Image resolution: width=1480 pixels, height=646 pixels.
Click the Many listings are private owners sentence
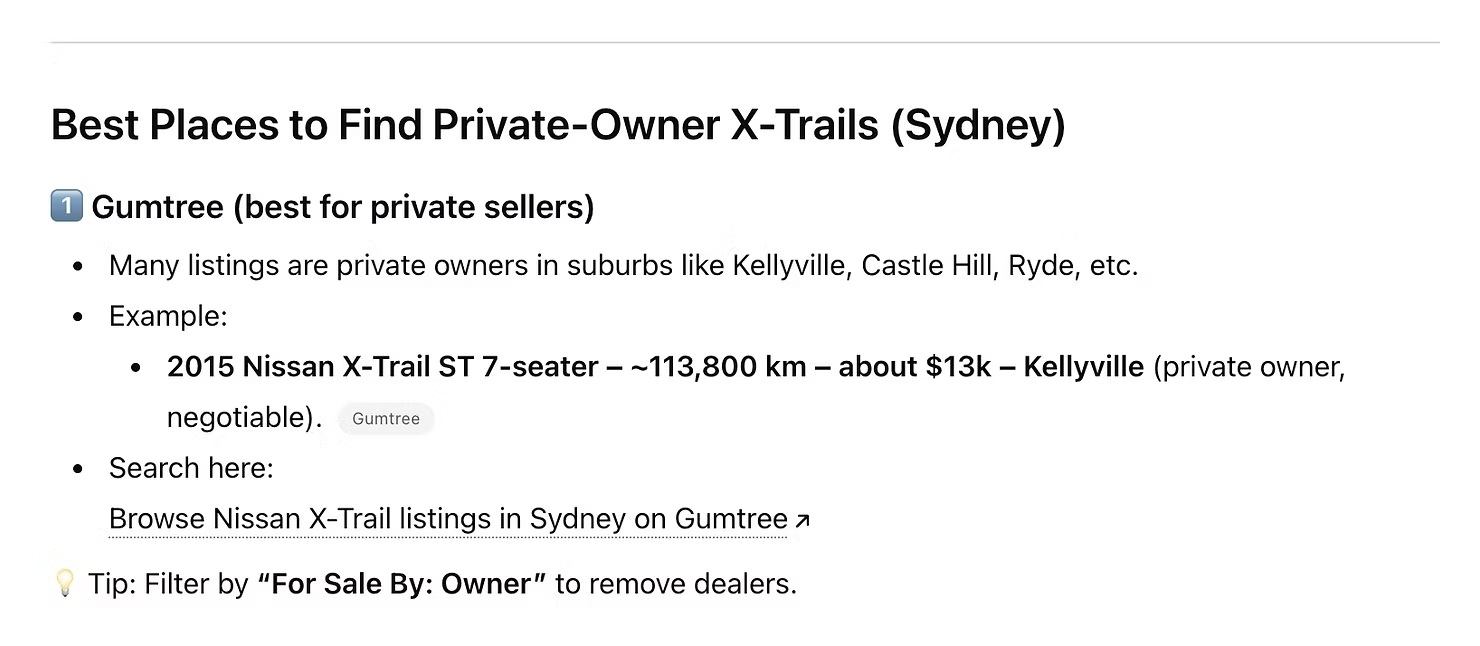tap(624, 266)
